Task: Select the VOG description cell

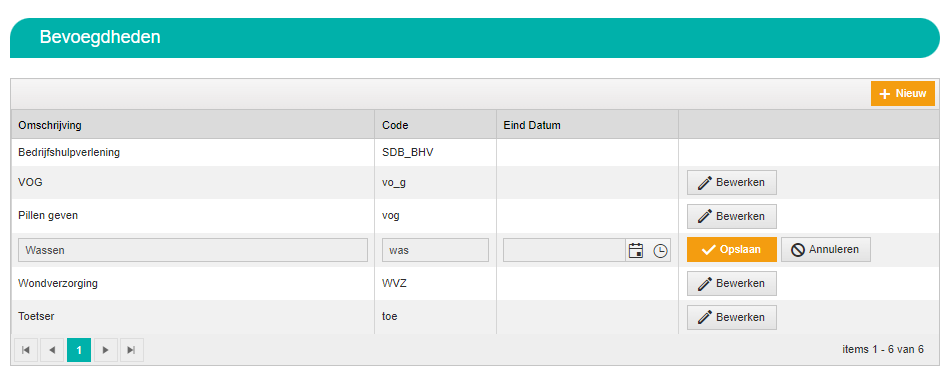Action: click(192, 182)
